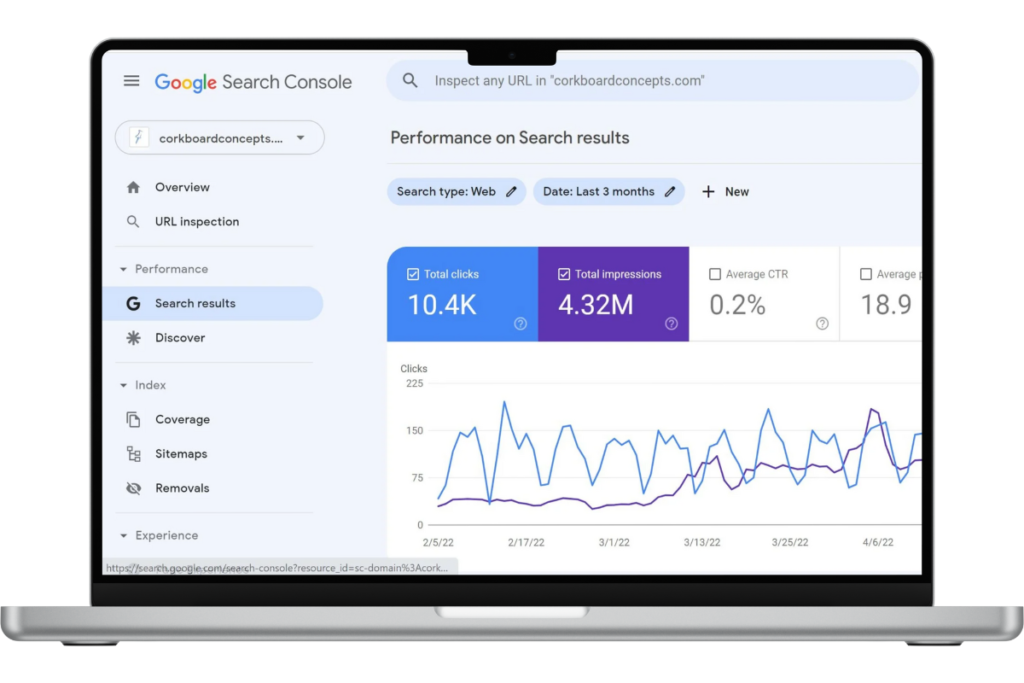Open the search-console URL shown at bottom
The width and height of the screenshot is (1024, 683).
point(277,566)
